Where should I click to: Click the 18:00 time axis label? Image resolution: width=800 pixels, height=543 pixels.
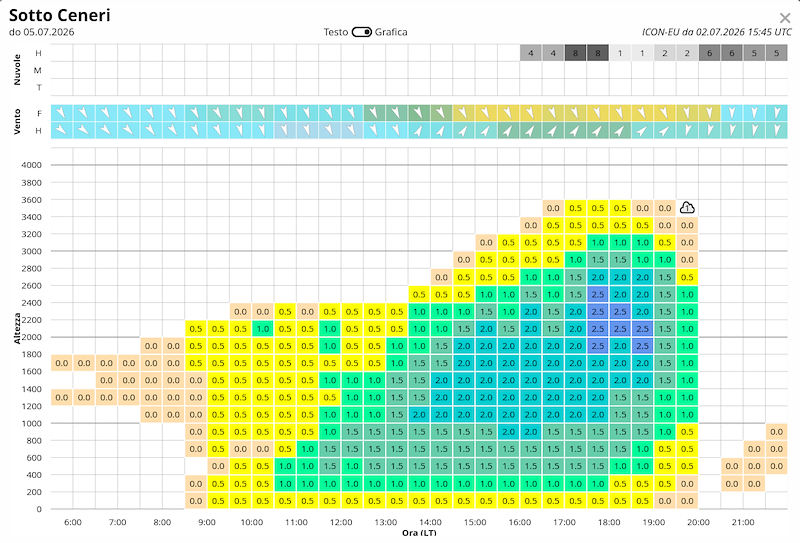pos(609,522)
